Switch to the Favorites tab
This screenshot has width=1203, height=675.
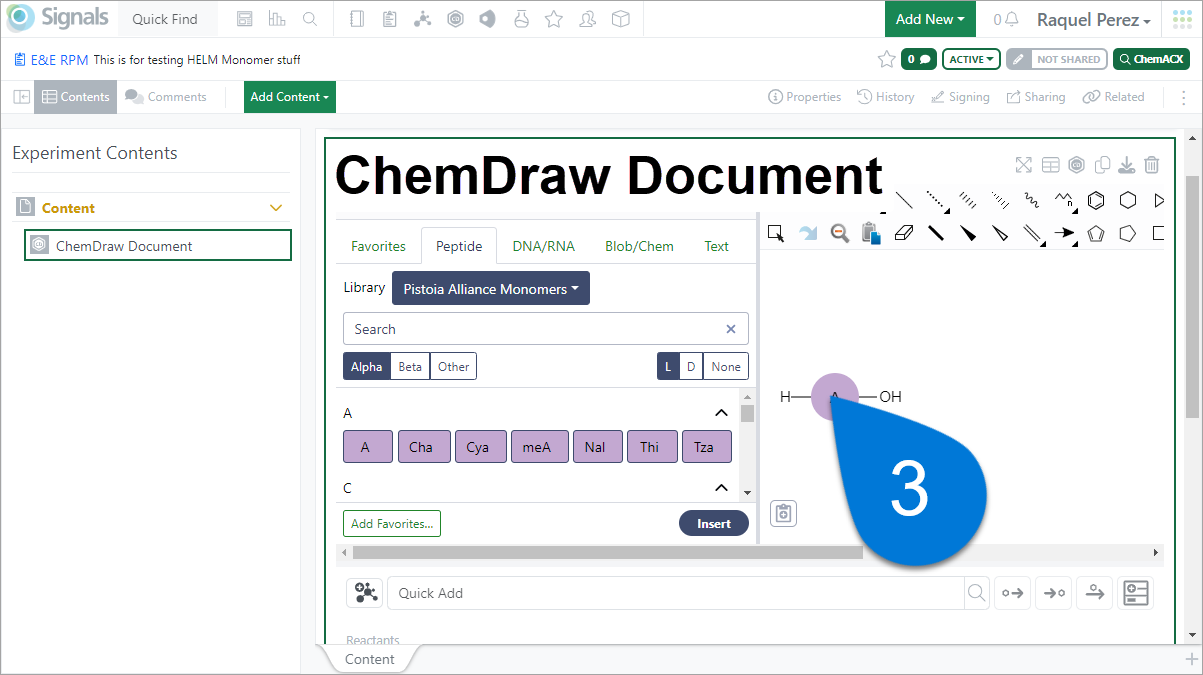pos(378,246)
